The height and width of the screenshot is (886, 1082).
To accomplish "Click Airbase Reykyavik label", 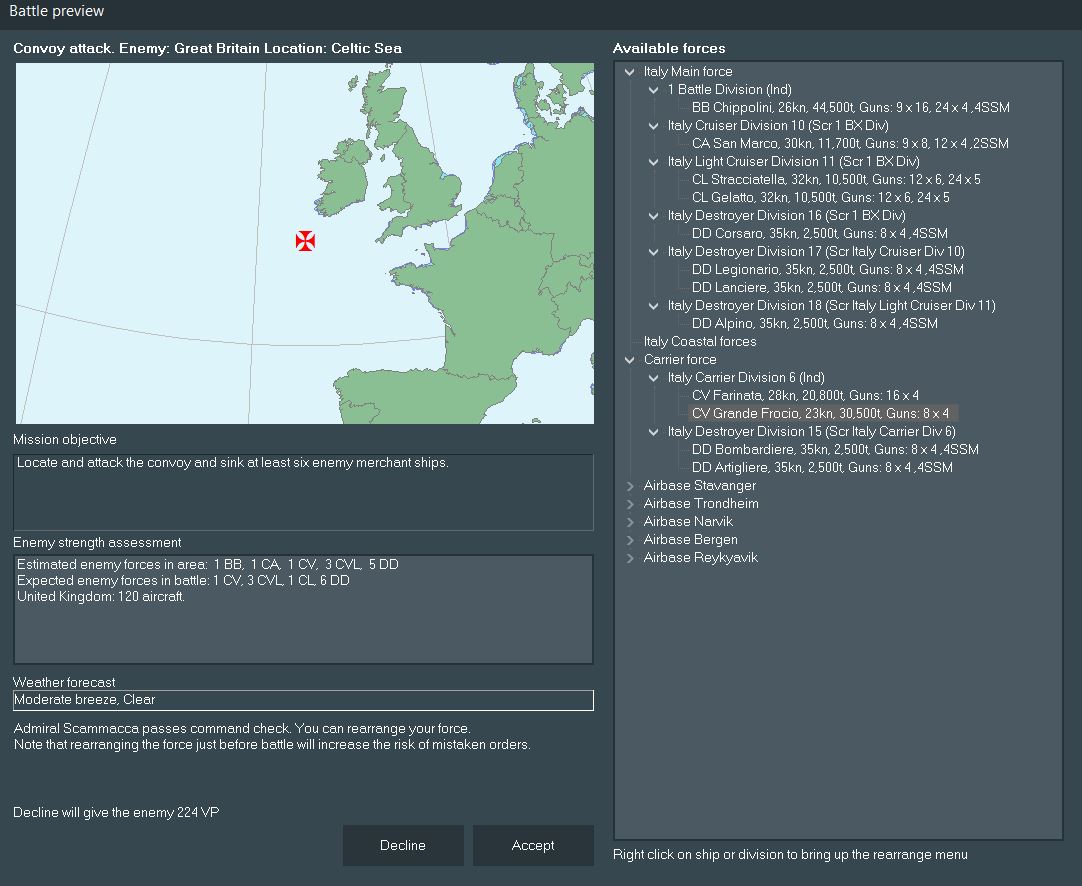I will (700, 558).
